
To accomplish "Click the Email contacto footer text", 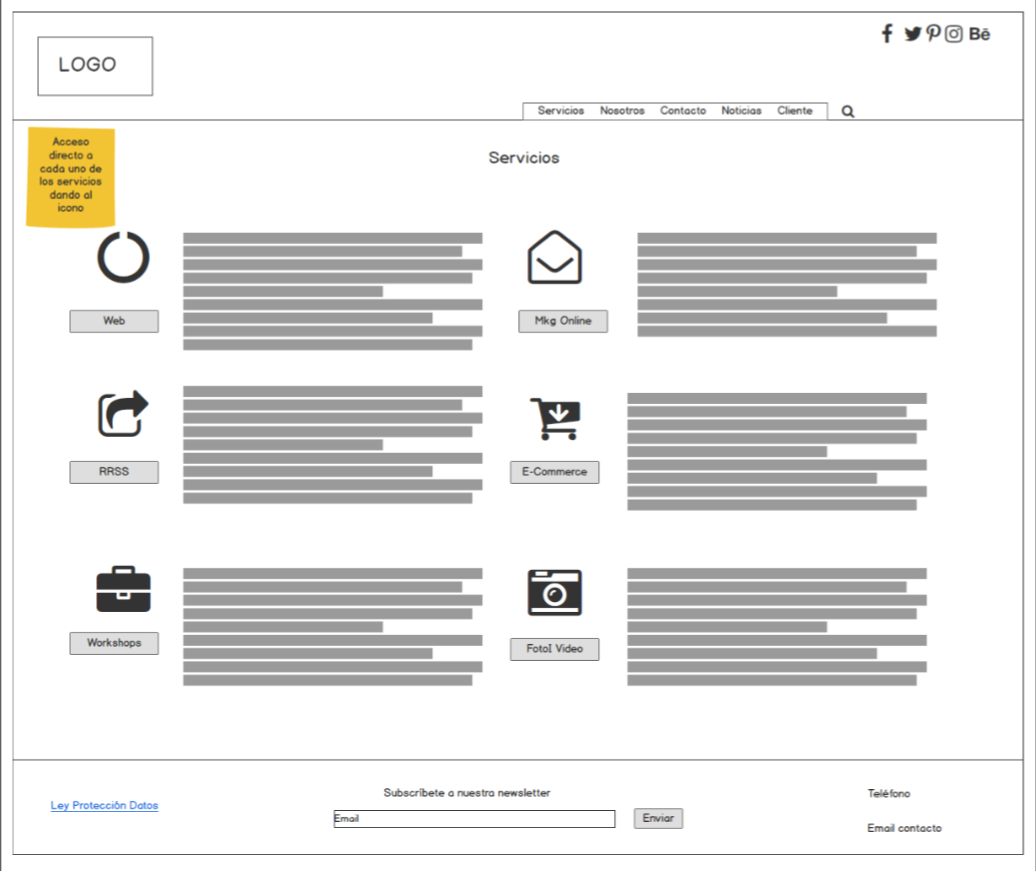I will point(905,828).
